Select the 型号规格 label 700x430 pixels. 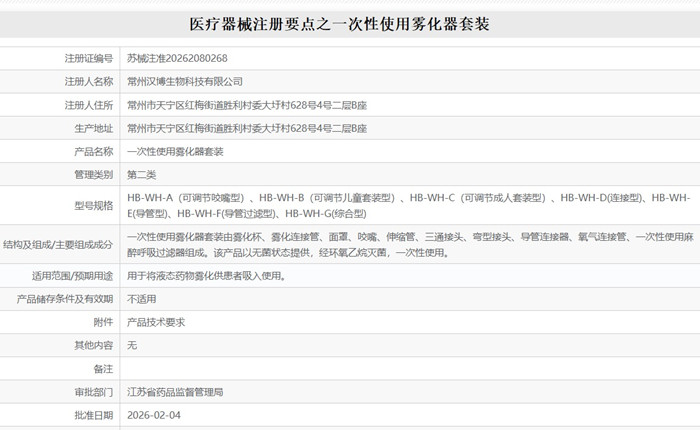point(94,206)
